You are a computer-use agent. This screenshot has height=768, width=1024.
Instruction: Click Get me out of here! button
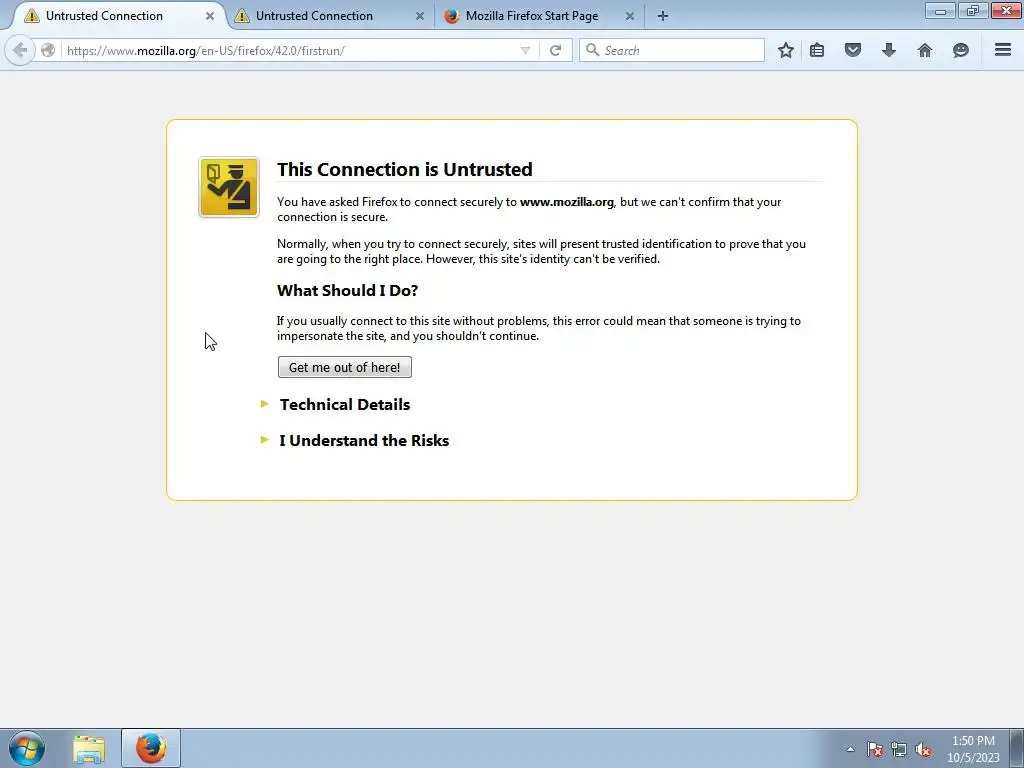[x=345, y=367]
